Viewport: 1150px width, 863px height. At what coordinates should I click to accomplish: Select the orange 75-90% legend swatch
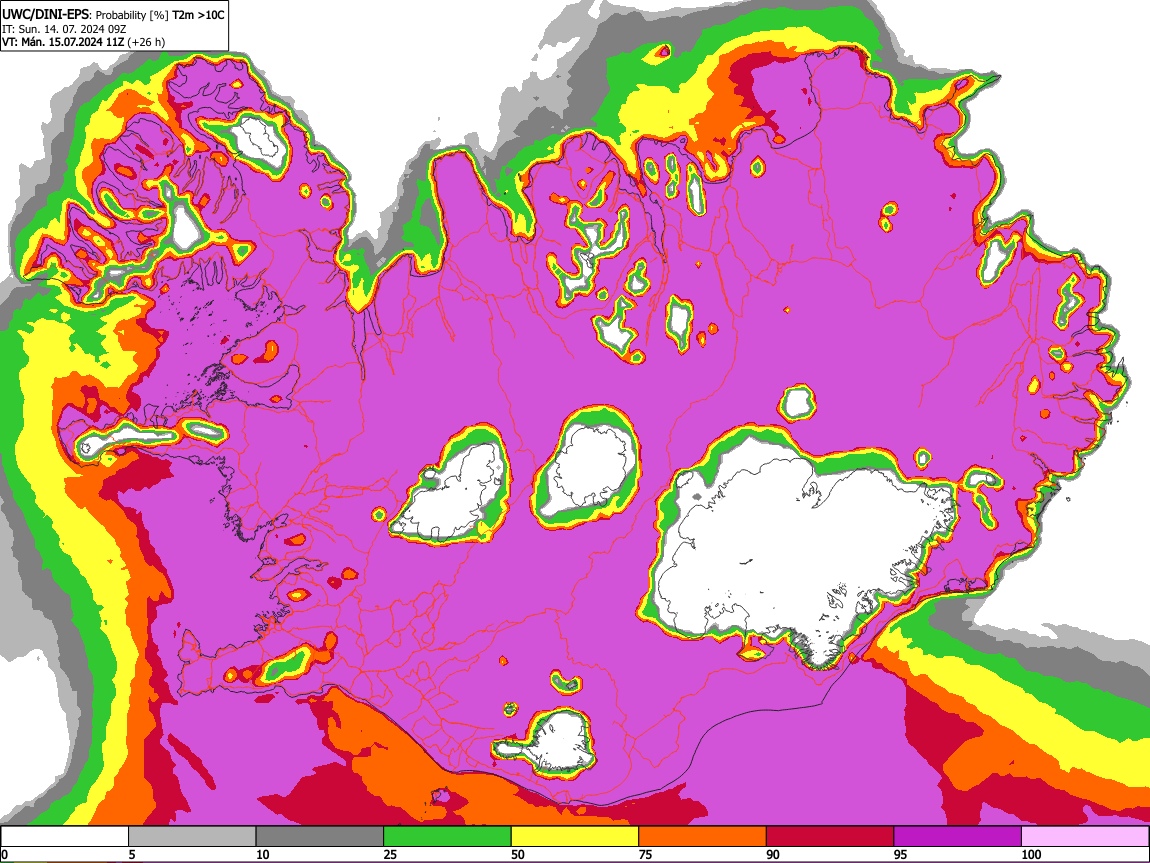[703, 837]
